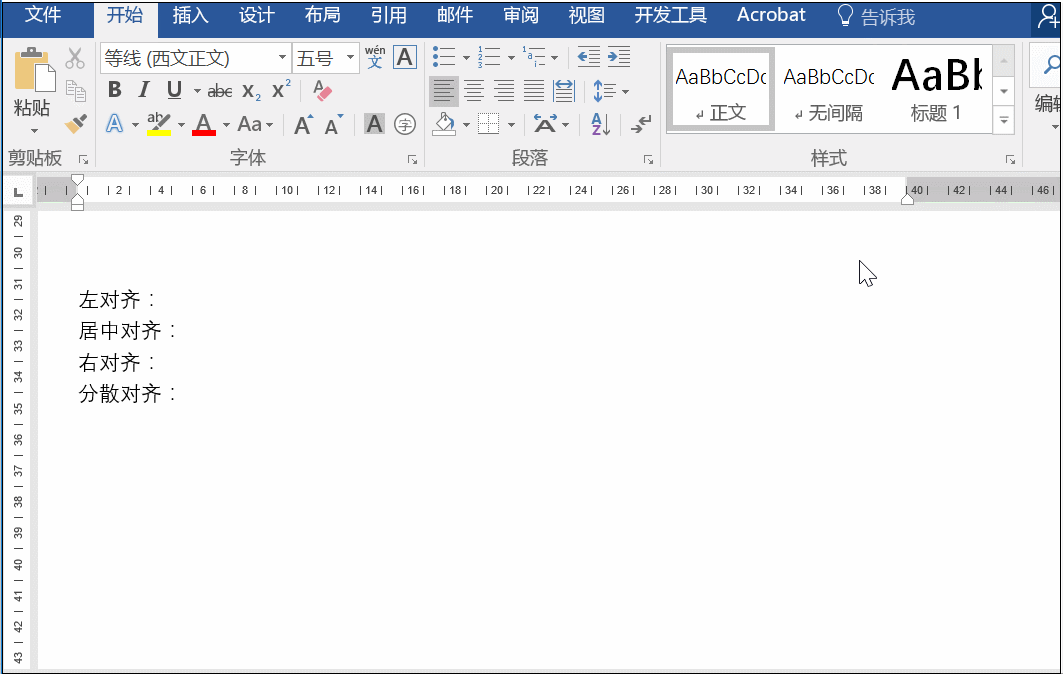Select the 无间隔 style
The image size is (1063, 674).
coord(828,90)
